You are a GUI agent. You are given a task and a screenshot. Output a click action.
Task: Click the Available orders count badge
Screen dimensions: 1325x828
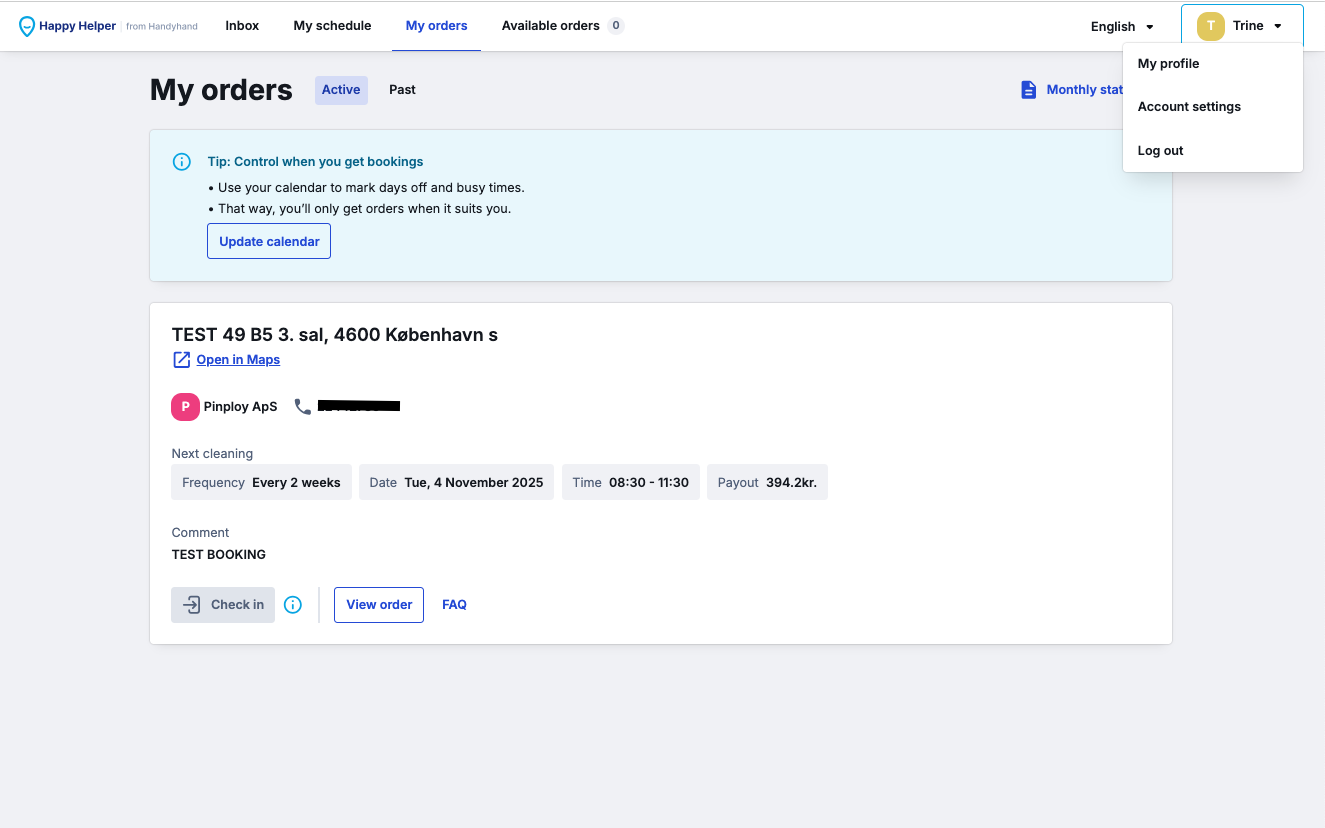click(x=615, y=26)
